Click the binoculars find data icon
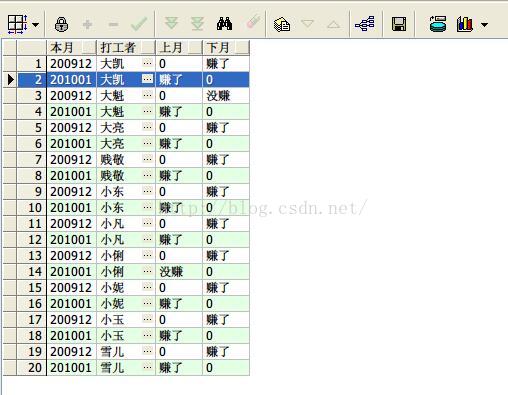Image resolution: width=508 pixels, height=395 pixels. (224, 24)
